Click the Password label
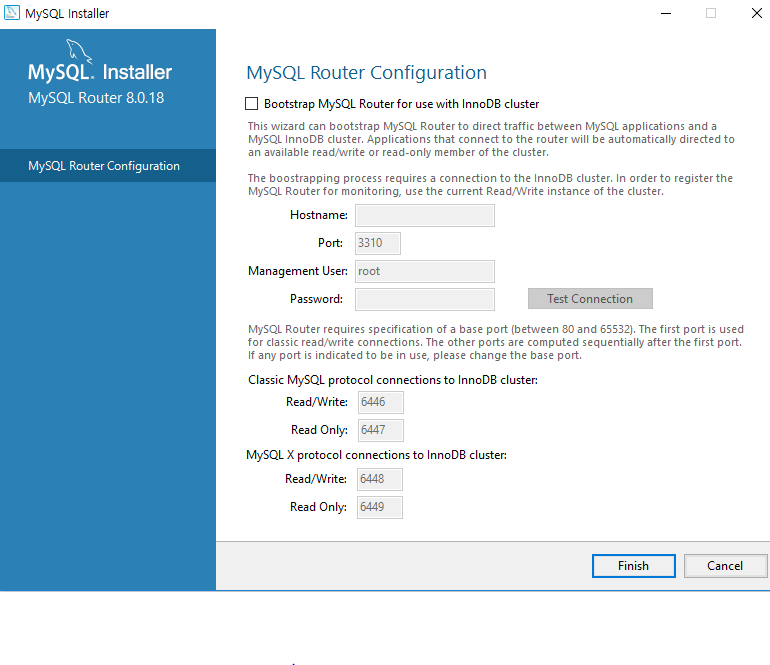This screenshot has width=770, height=665. pyautogui.click(x=316, y=299)
